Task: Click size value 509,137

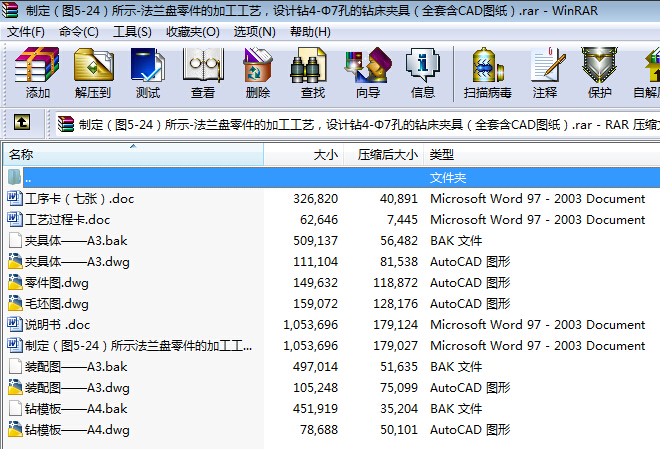Action: [x=316, y=241]
